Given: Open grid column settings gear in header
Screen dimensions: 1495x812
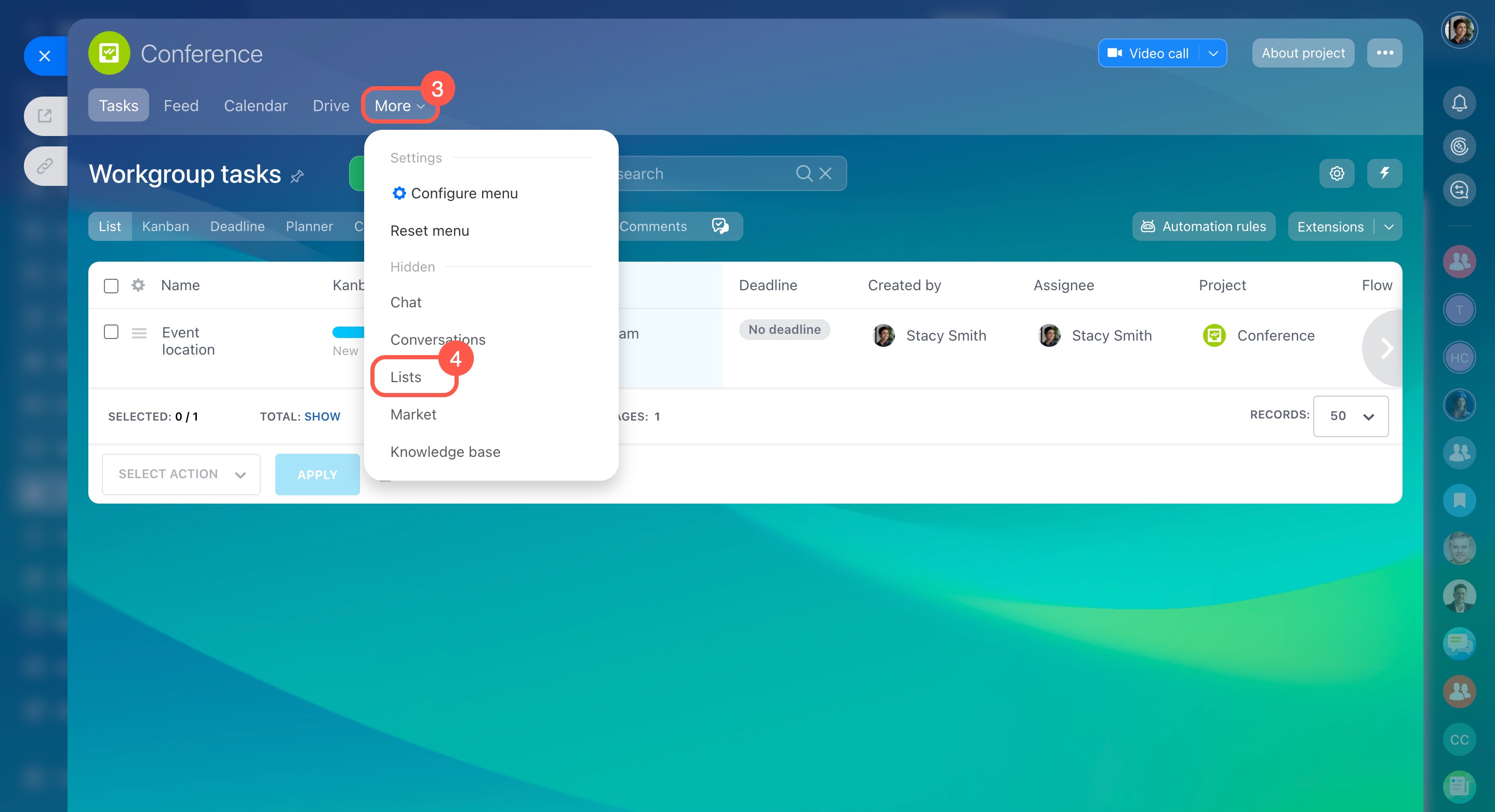Looking at the screenshot, I should [138, 286].
